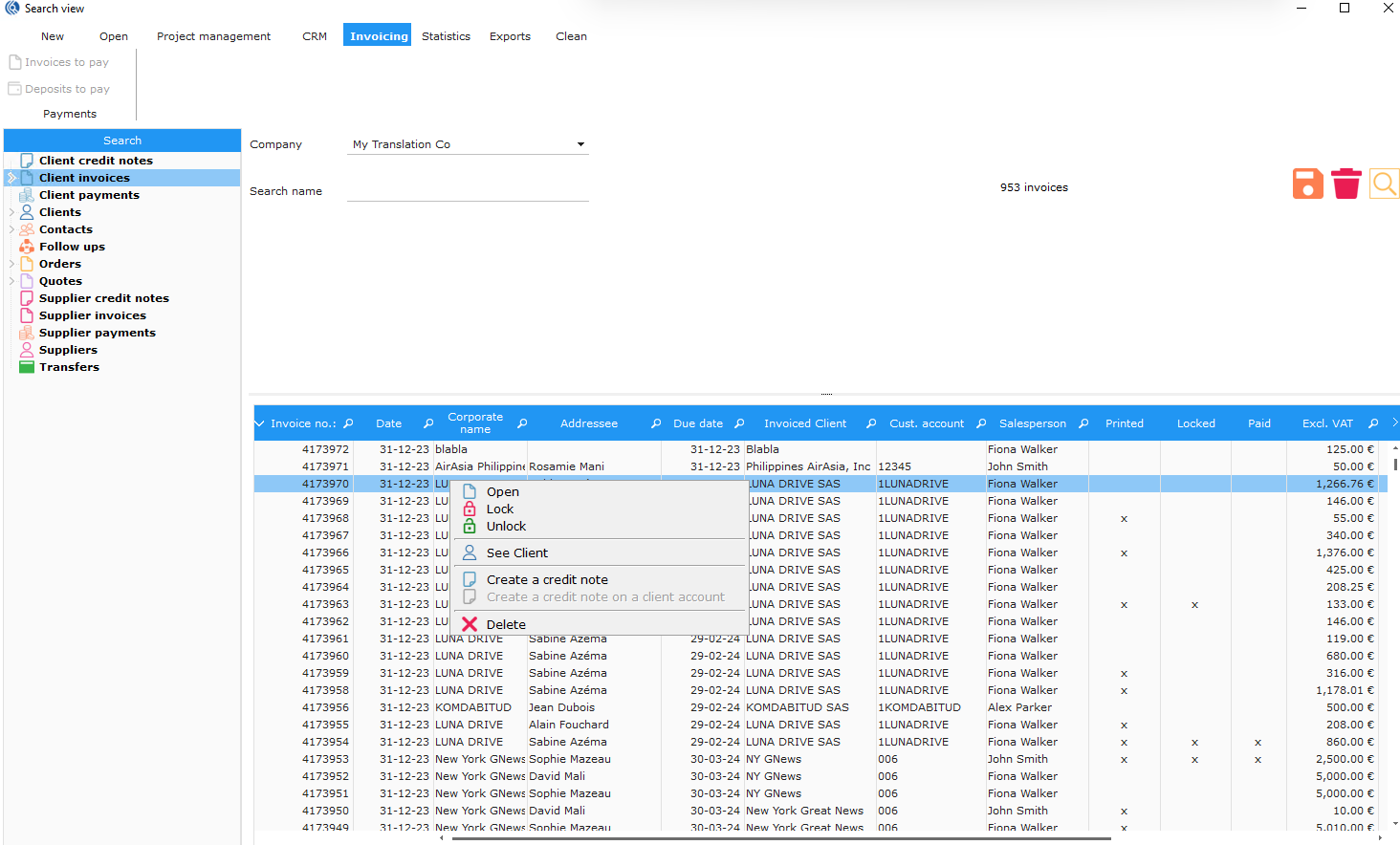Switch to the Statistics tab
The image size is (1400, 845).
click(x=446, y=36)
